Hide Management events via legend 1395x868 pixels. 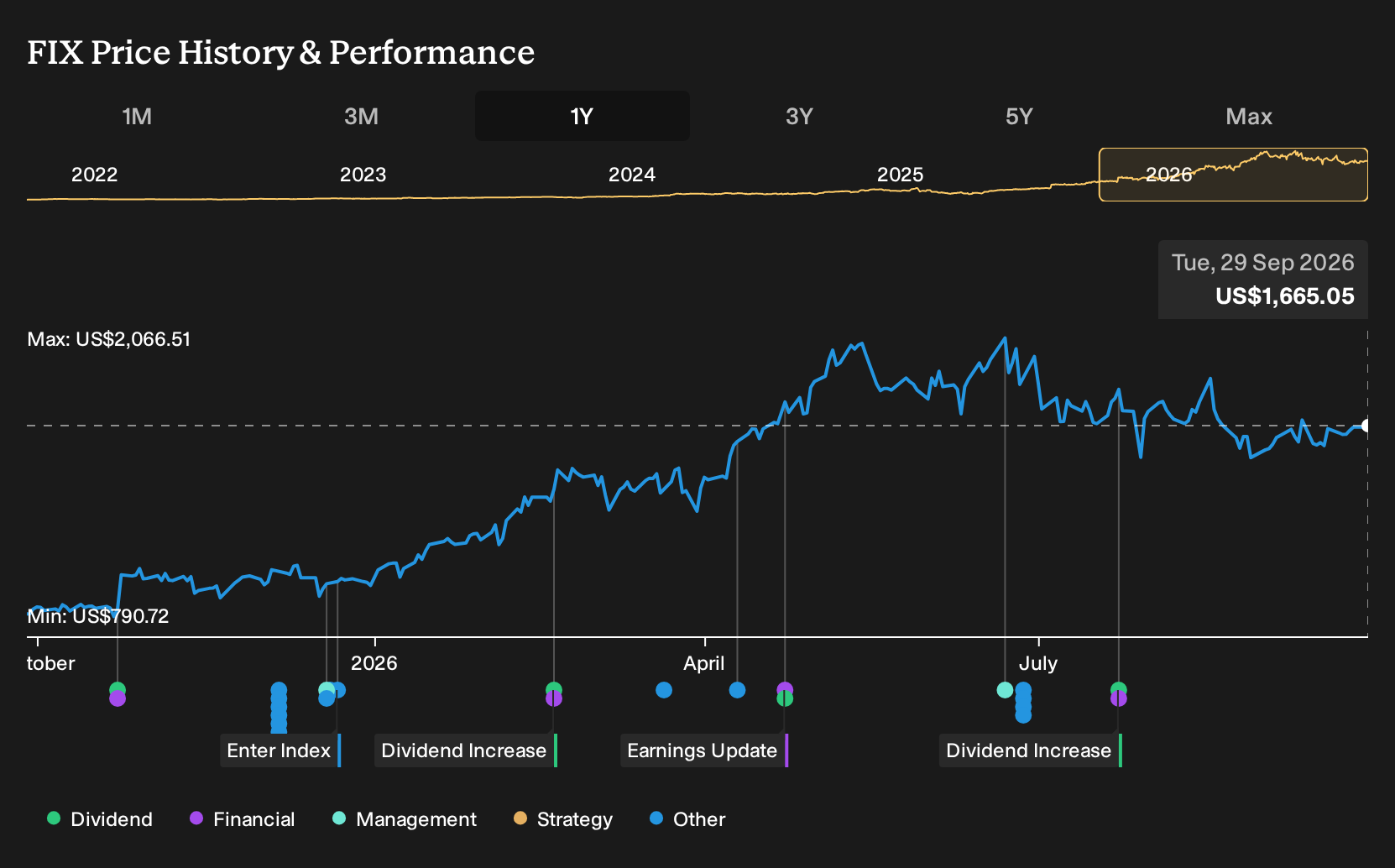[x=405, y=818]
